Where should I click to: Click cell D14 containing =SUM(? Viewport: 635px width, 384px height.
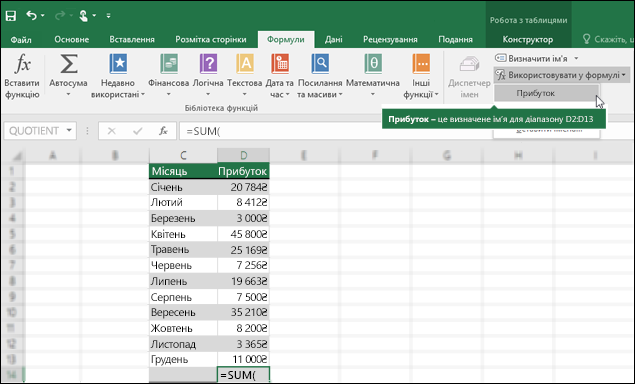click(x=243, y=375)
